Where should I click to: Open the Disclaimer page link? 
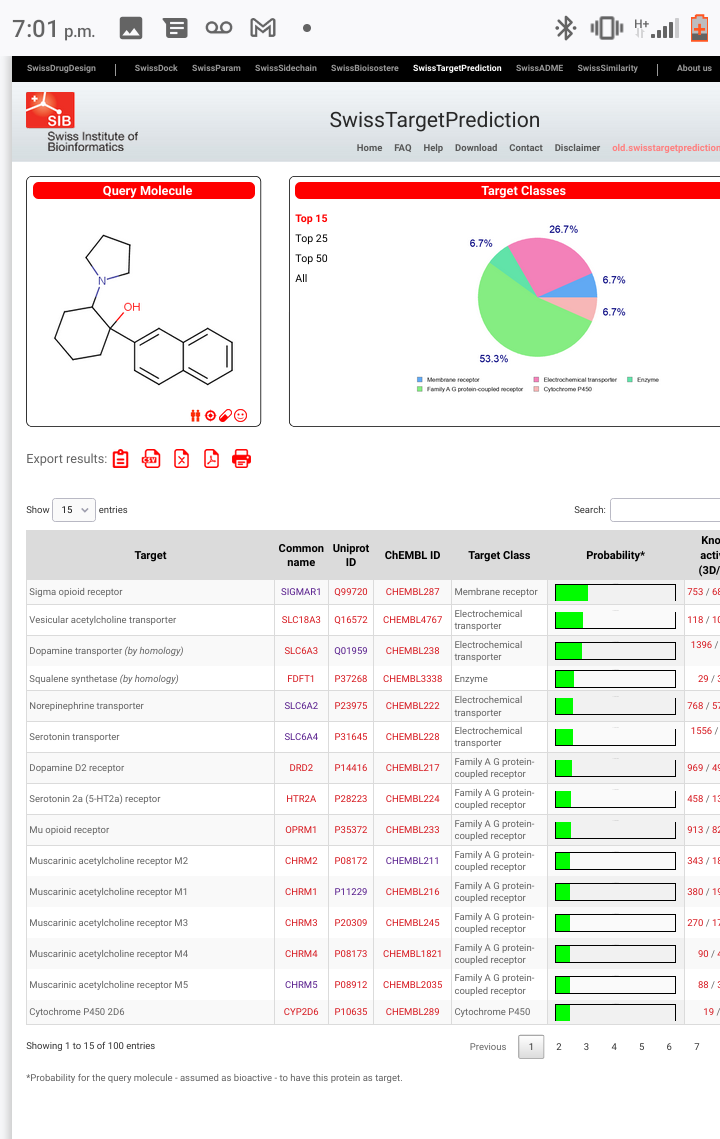tap(577, 147)
